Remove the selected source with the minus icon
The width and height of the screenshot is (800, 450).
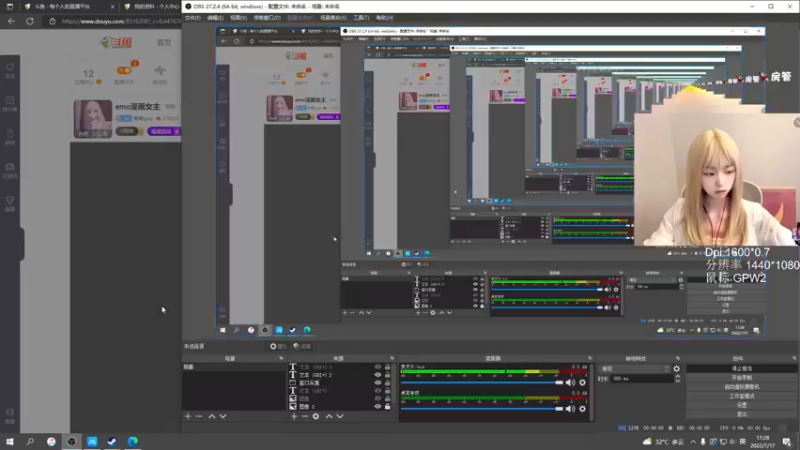coord(305,416)
